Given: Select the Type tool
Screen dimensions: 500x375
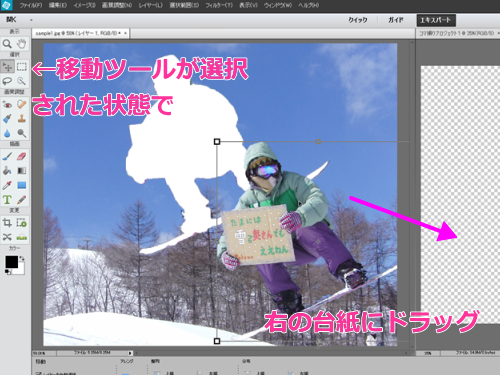Looking at the screenshot, I should click(x=7, y=200).
